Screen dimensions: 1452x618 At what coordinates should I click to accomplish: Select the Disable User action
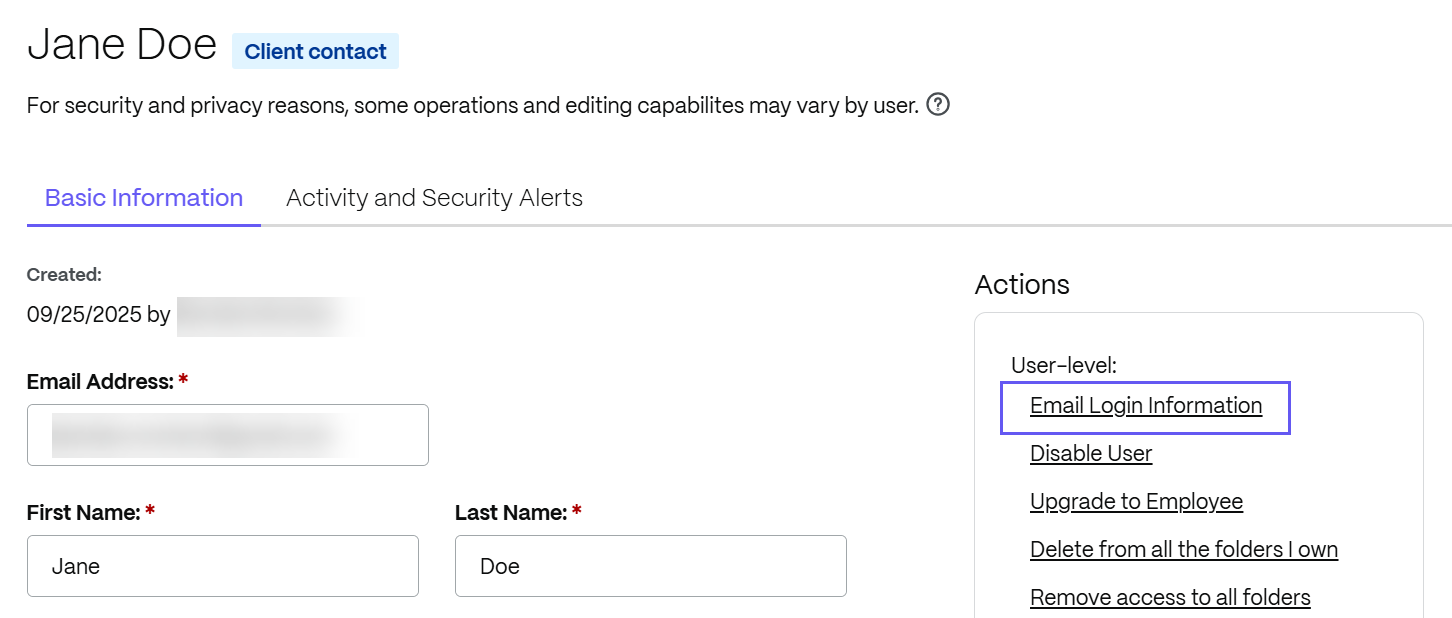[x=1091, y=454]
